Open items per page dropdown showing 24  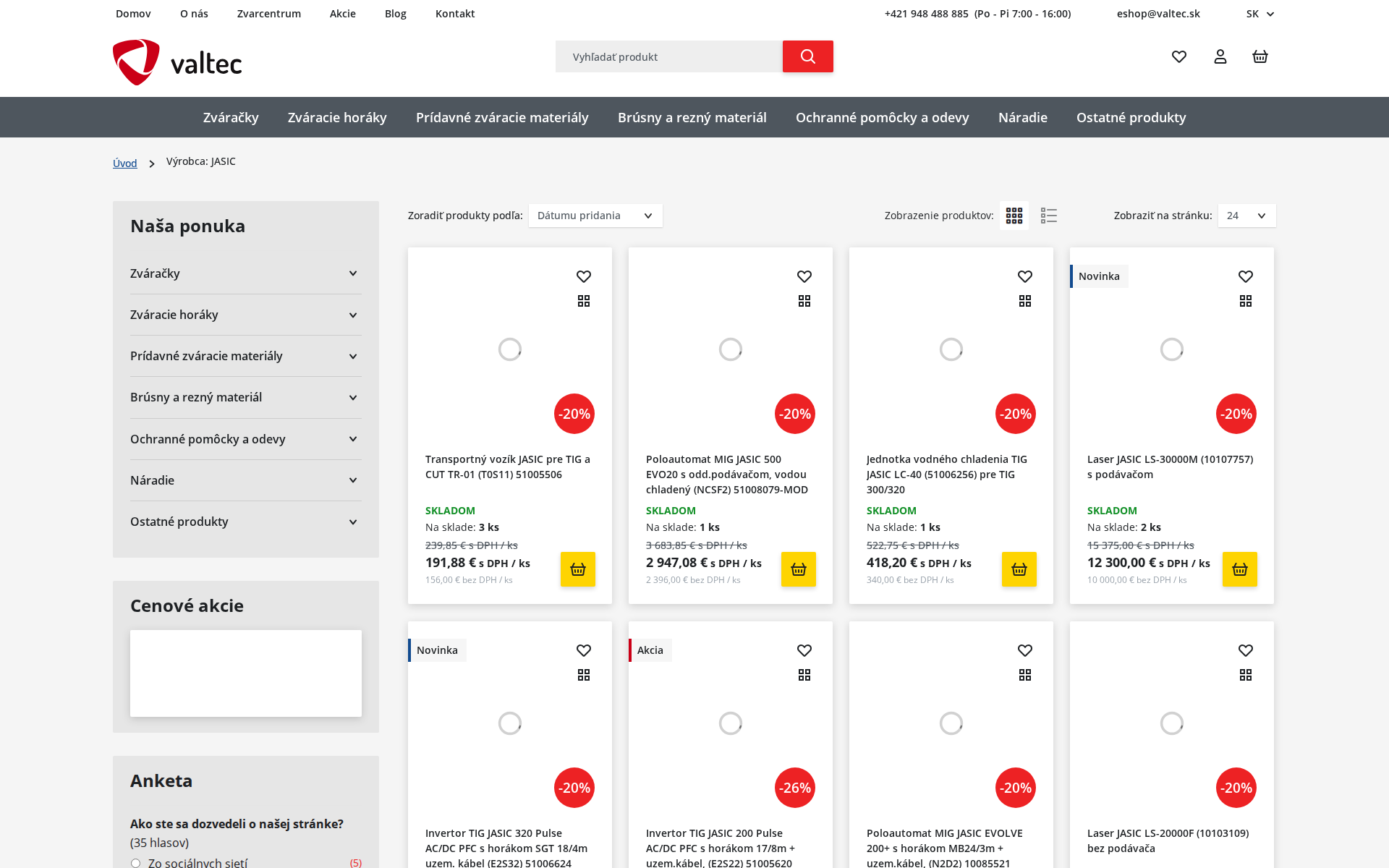tap(1246, 216)
